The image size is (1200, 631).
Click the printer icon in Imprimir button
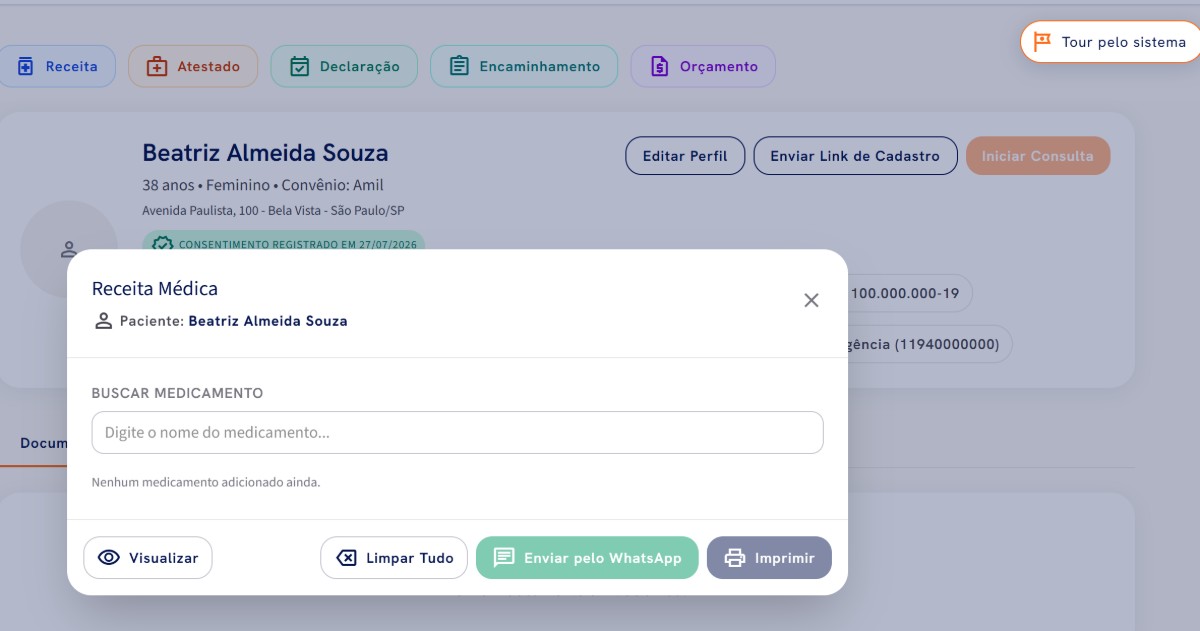tap(735, 558)
